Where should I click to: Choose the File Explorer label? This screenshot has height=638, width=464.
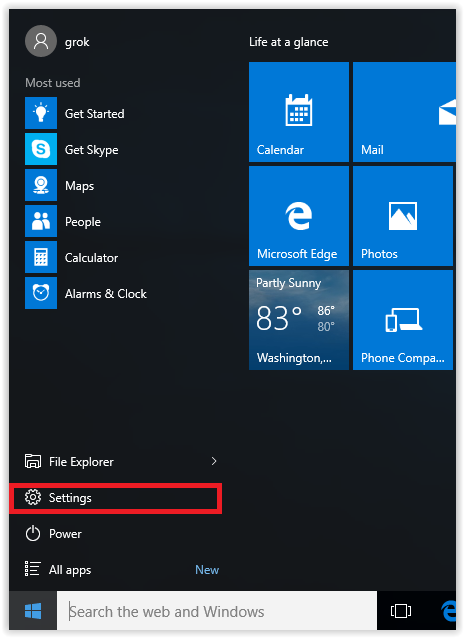click(x=81, y=462)
